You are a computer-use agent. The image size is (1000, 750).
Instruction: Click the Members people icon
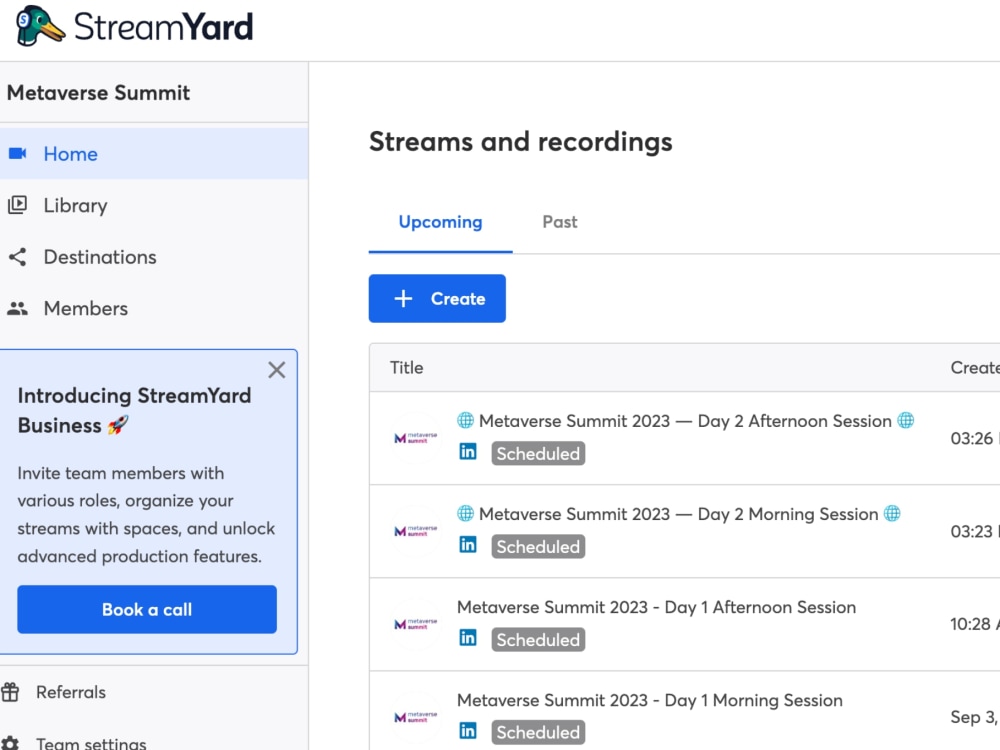pyautogui.click(x=17, y=309)
